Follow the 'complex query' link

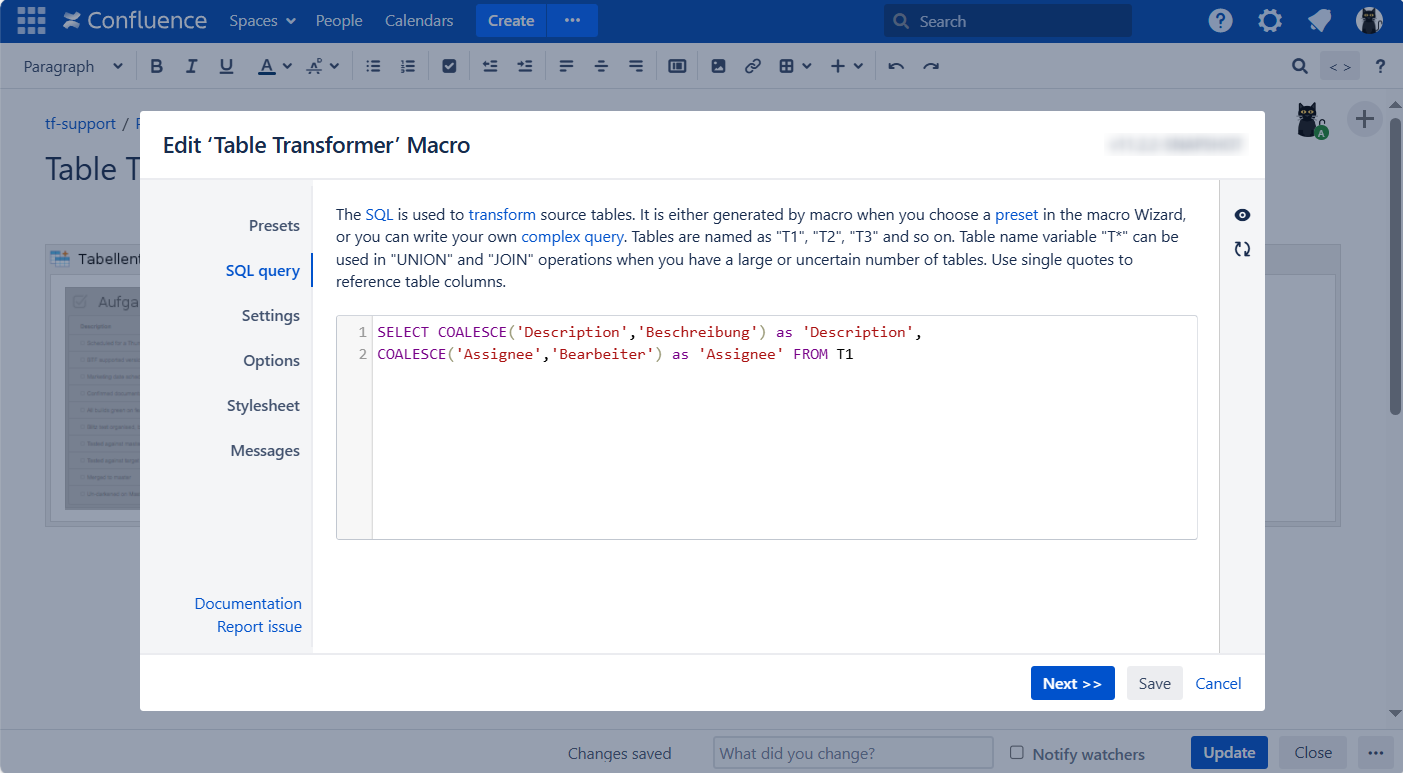tap(572, 237)
